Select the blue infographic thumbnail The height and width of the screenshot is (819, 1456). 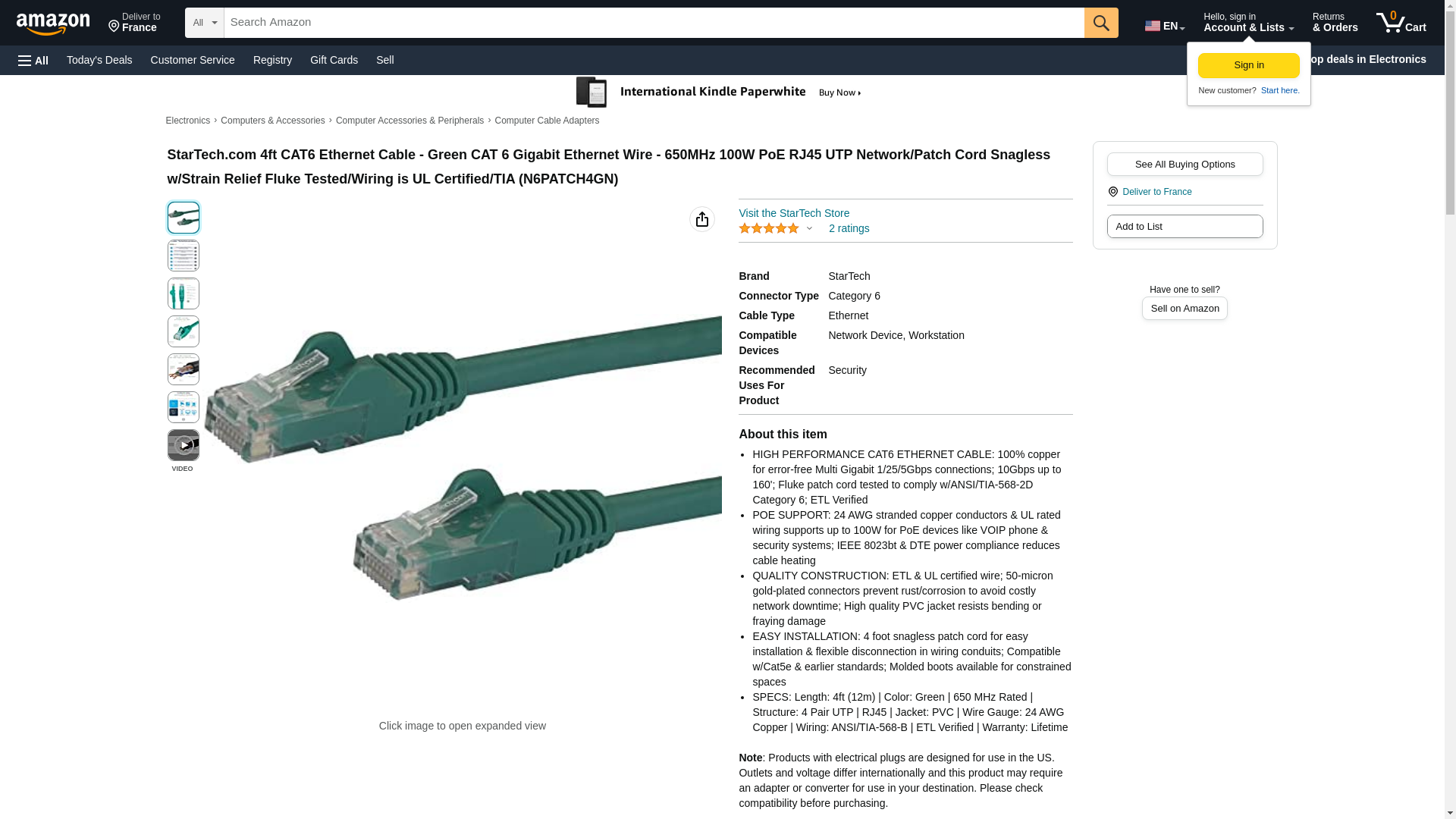point(184,407)
